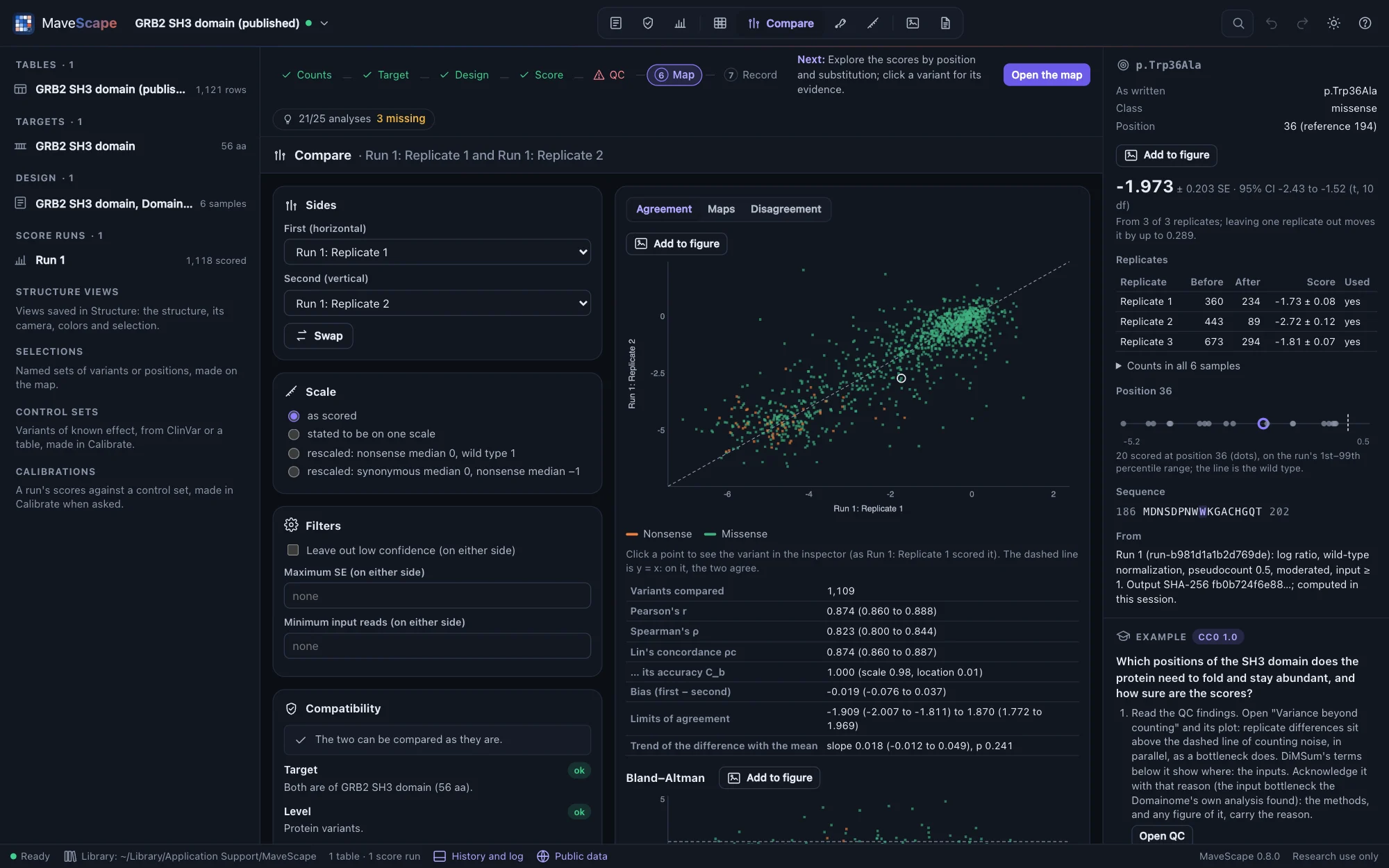Viewport: 1389px width, 868px height.
Task: Click the Open the map button
Action: pyautogui.click(x=1047, y=75)
